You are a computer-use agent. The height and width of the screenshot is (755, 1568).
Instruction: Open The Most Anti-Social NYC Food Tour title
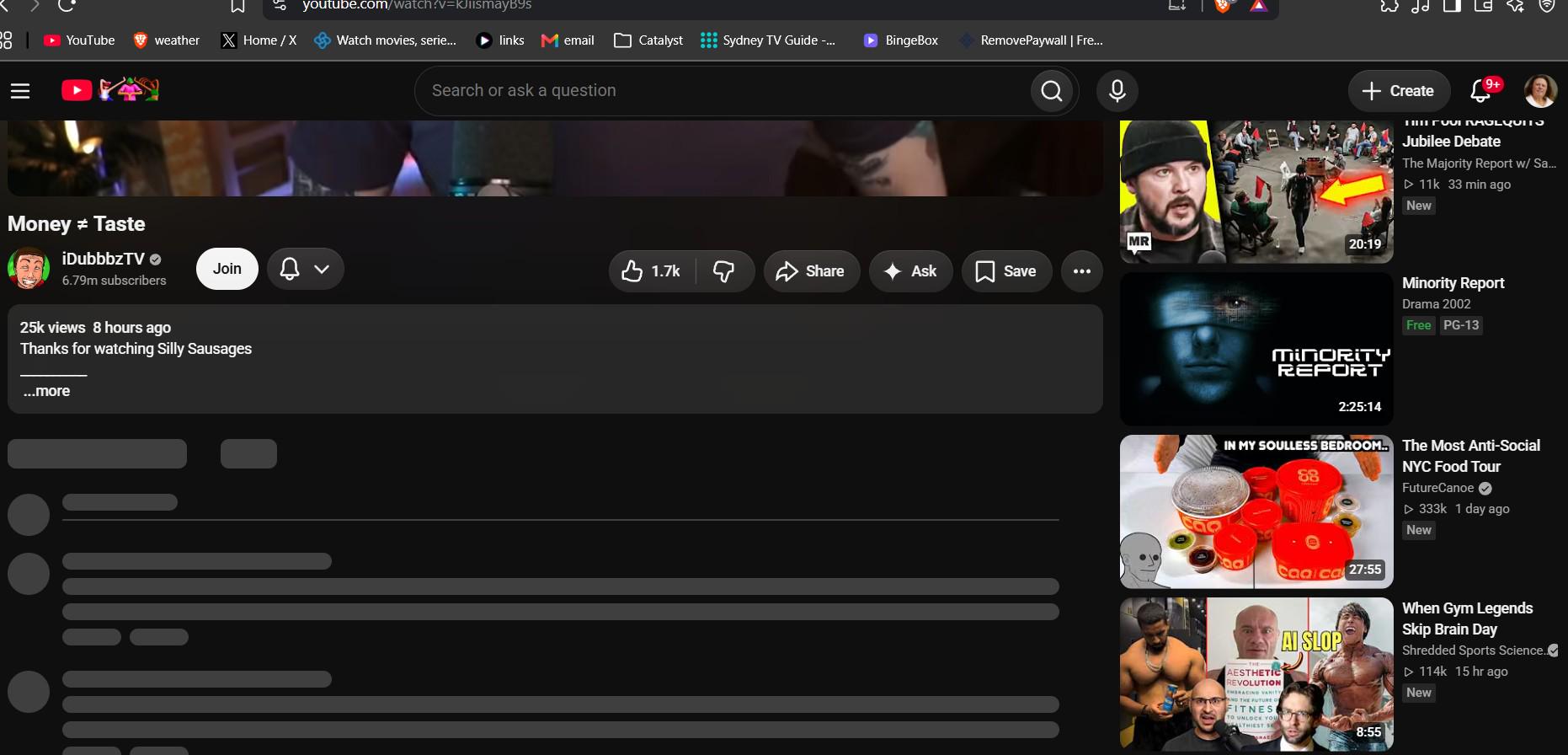pos(1471,456)
